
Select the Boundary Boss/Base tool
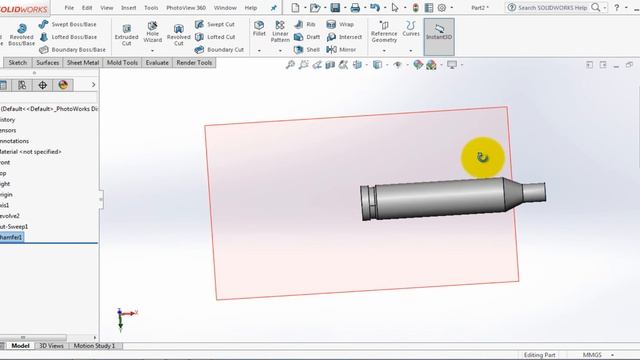tap(72, 50)
